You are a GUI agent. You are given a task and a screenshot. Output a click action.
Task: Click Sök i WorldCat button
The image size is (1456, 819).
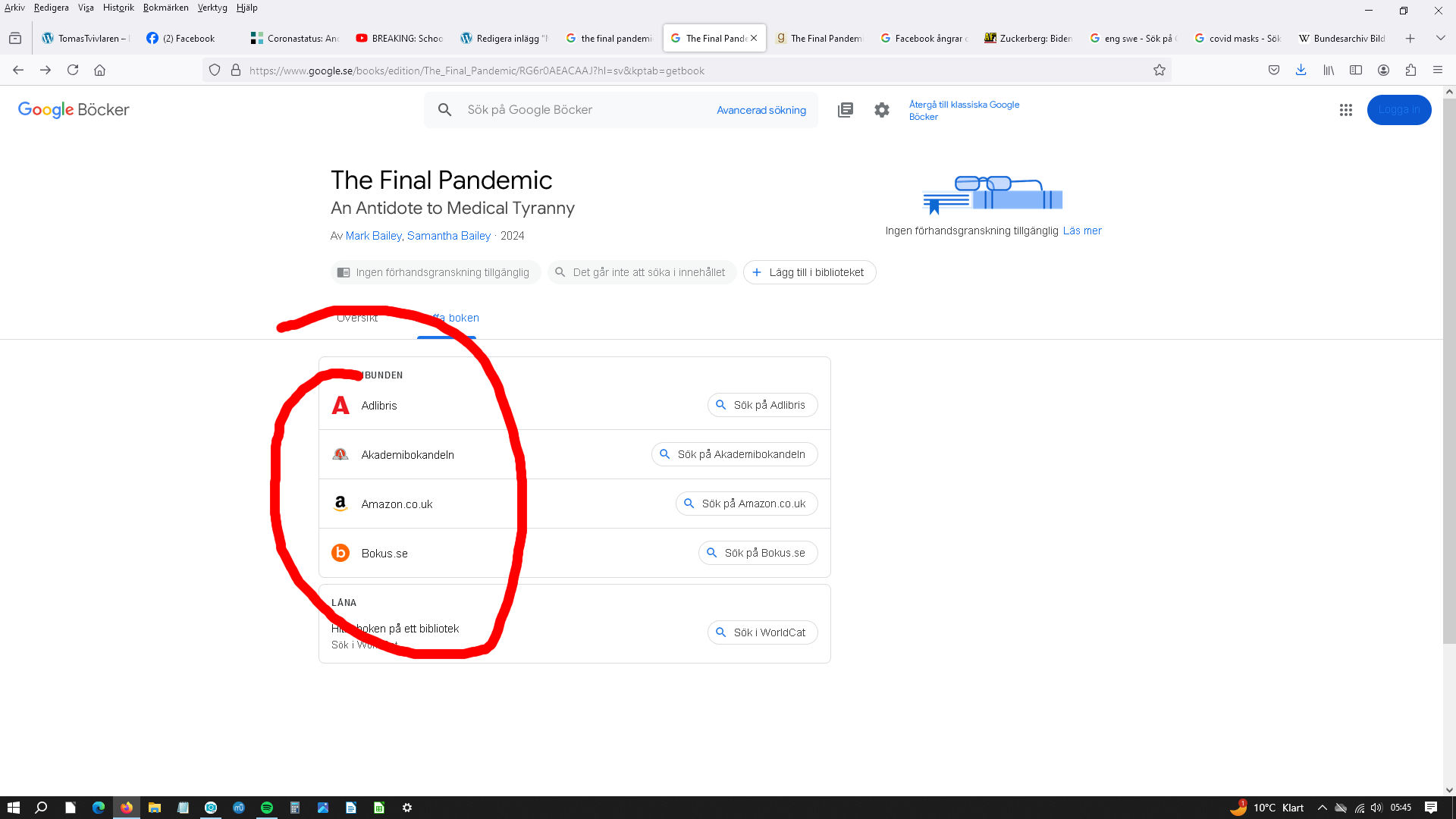pyautogui.click(x=762, y=632)
